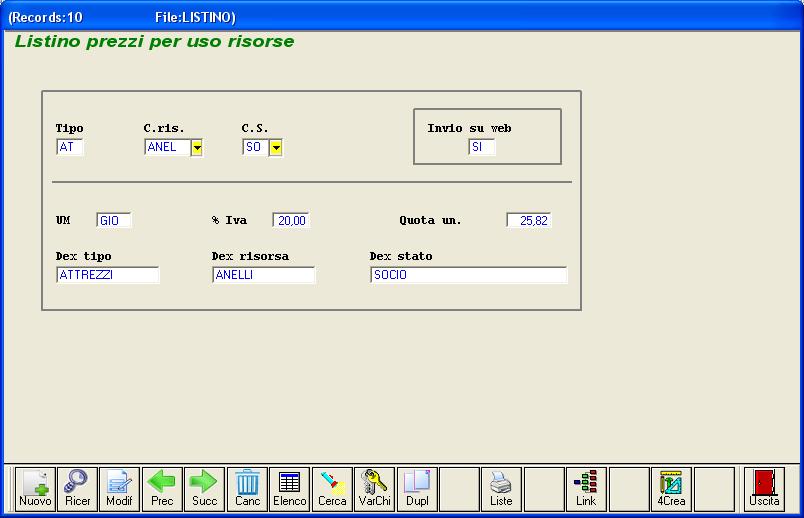Click the Modif edit record icon
This screenshot has width=804, height=518.
tap(119, 488)
